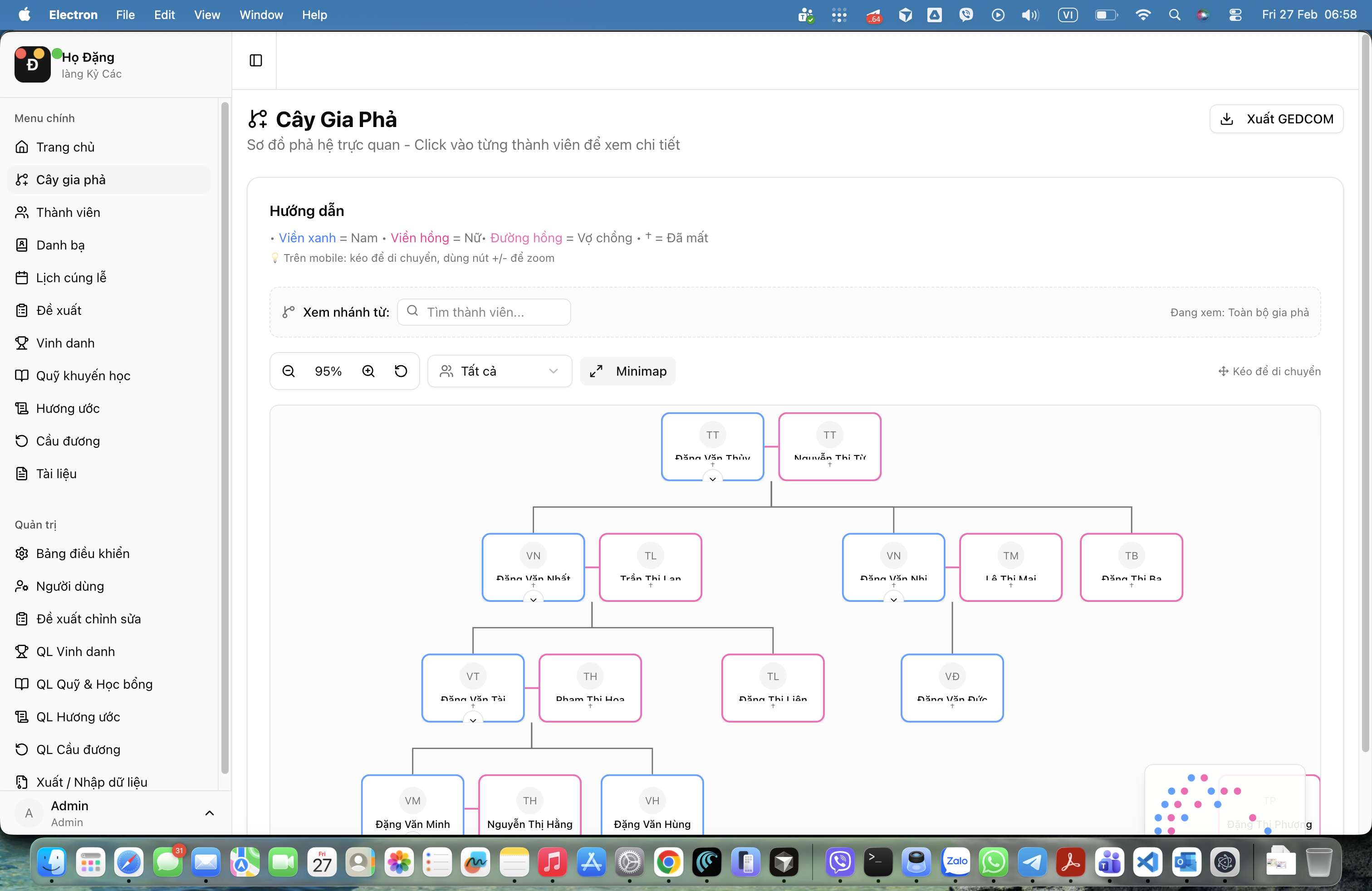Toggle the sidebar panel icon

(x=256, y=60)
